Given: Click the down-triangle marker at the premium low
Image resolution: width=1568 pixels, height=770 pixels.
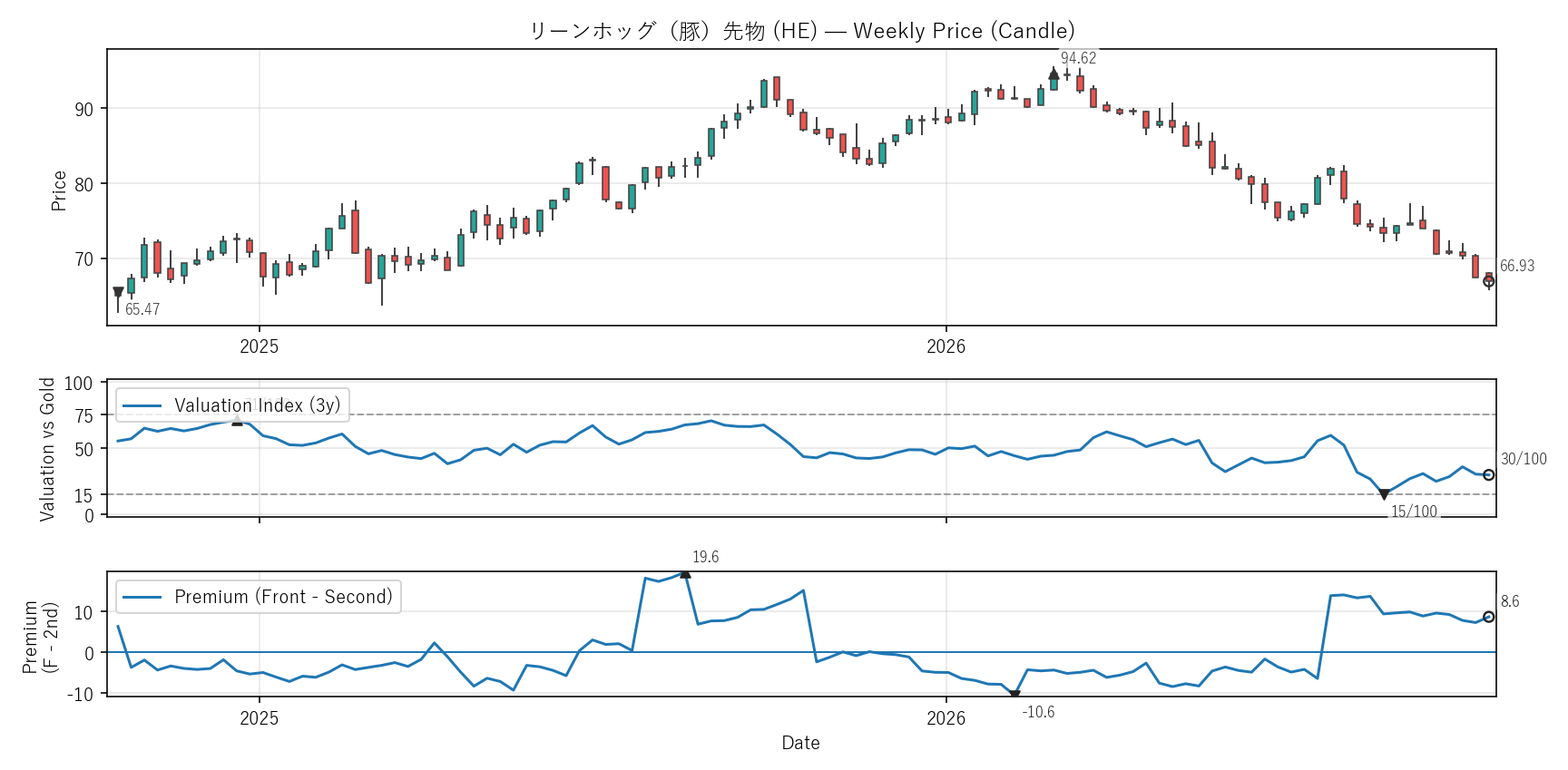Looking at the screenshot, I should point(1014,696).
